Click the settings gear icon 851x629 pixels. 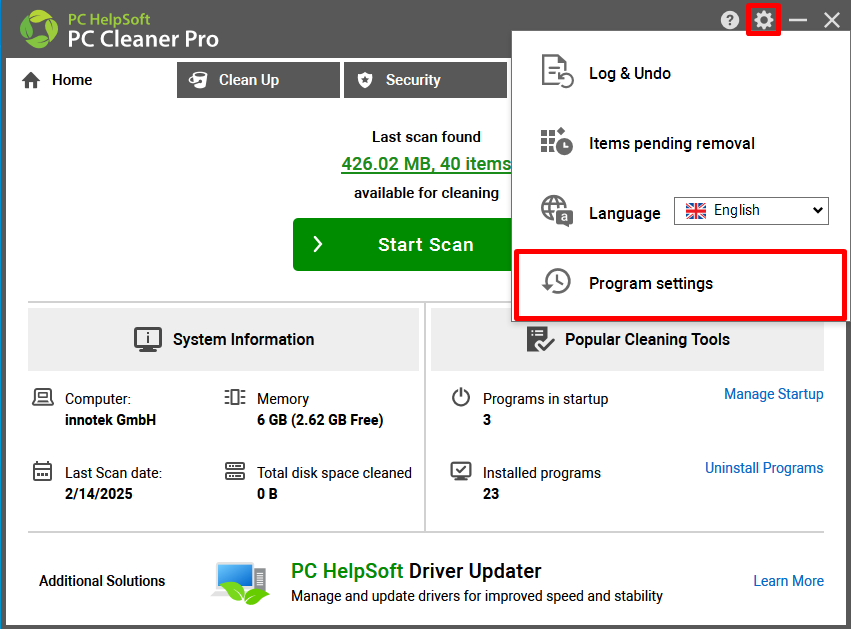click(764, 20)
